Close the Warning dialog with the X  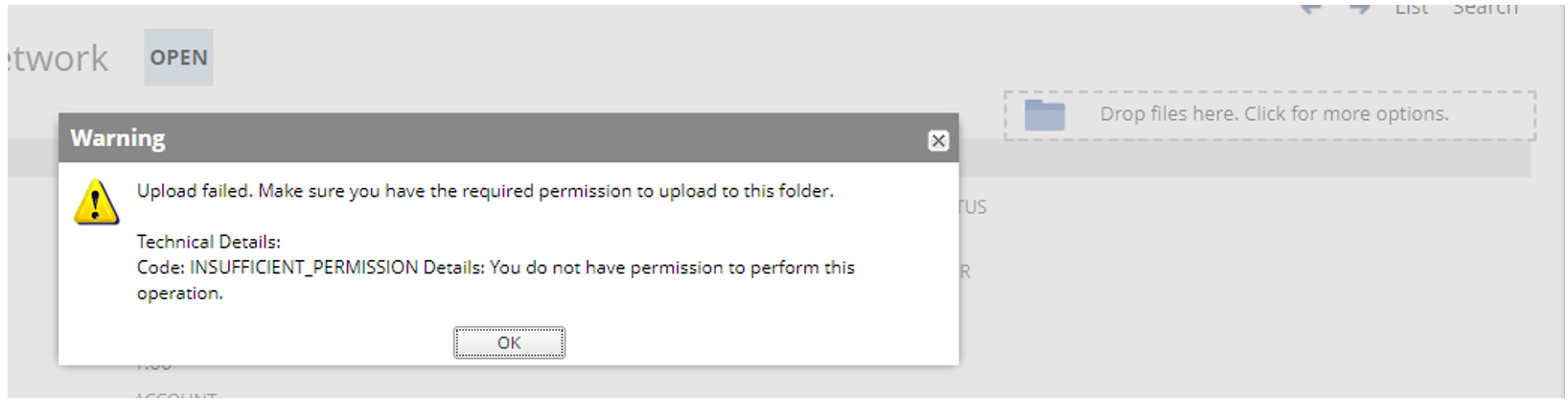click(938, 141)
